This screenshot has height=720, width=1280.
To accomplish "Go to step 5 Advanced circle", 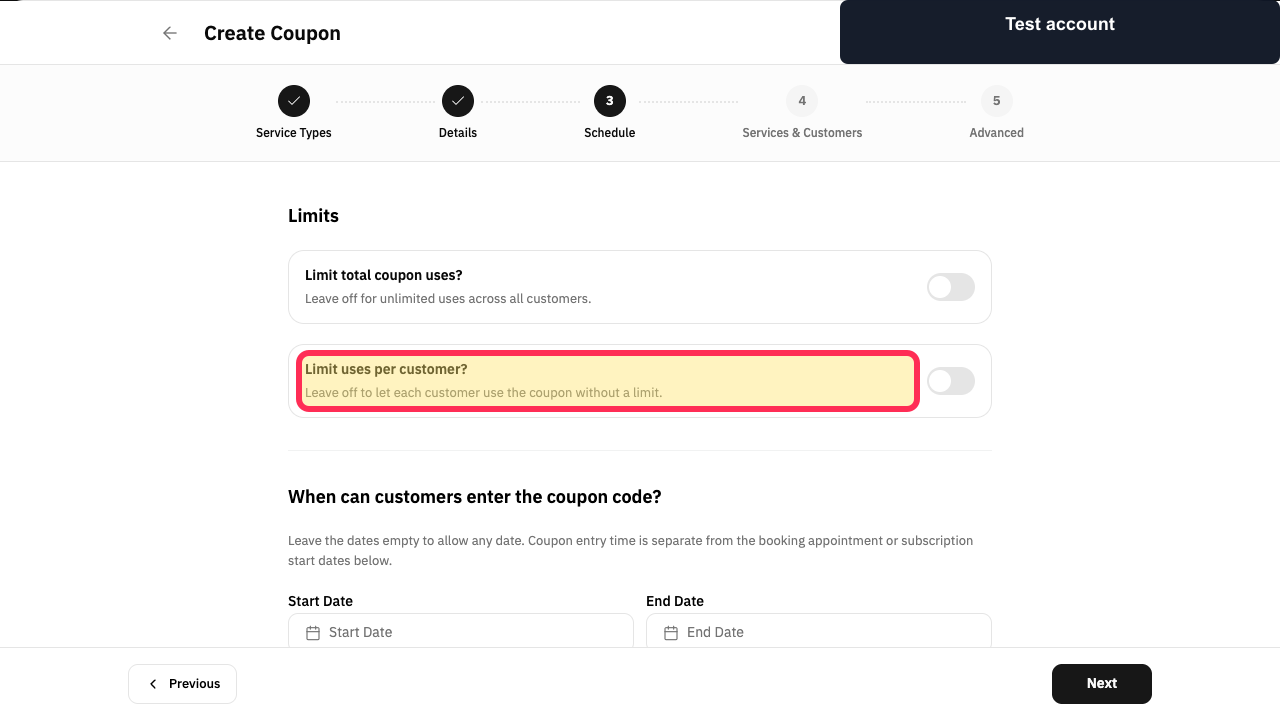I will click(997, 101).
